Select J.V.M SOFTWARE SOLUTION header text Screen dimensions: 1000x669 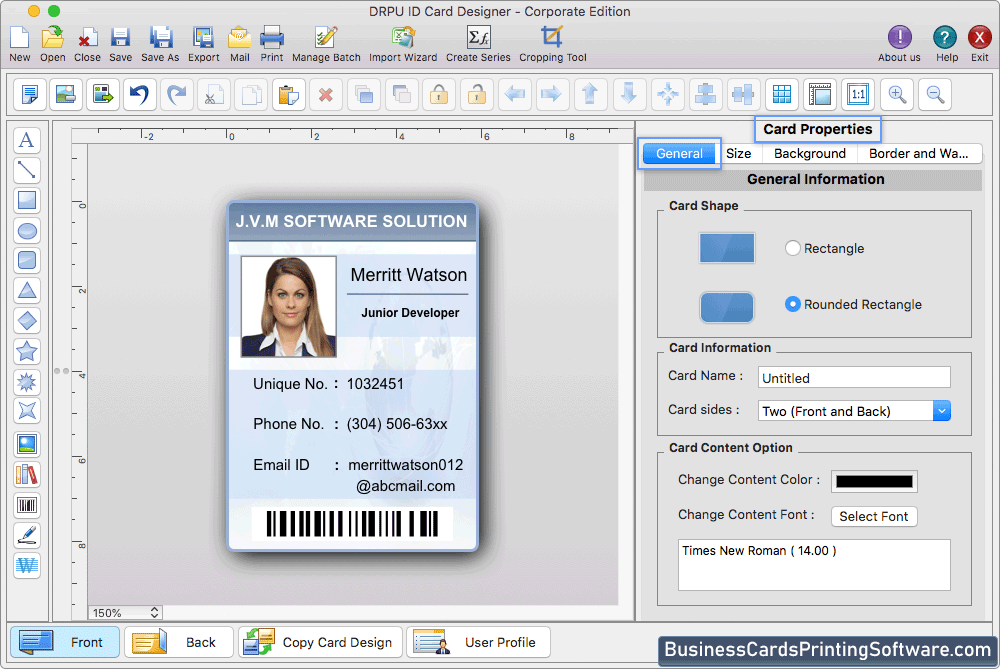pos(351,221)
